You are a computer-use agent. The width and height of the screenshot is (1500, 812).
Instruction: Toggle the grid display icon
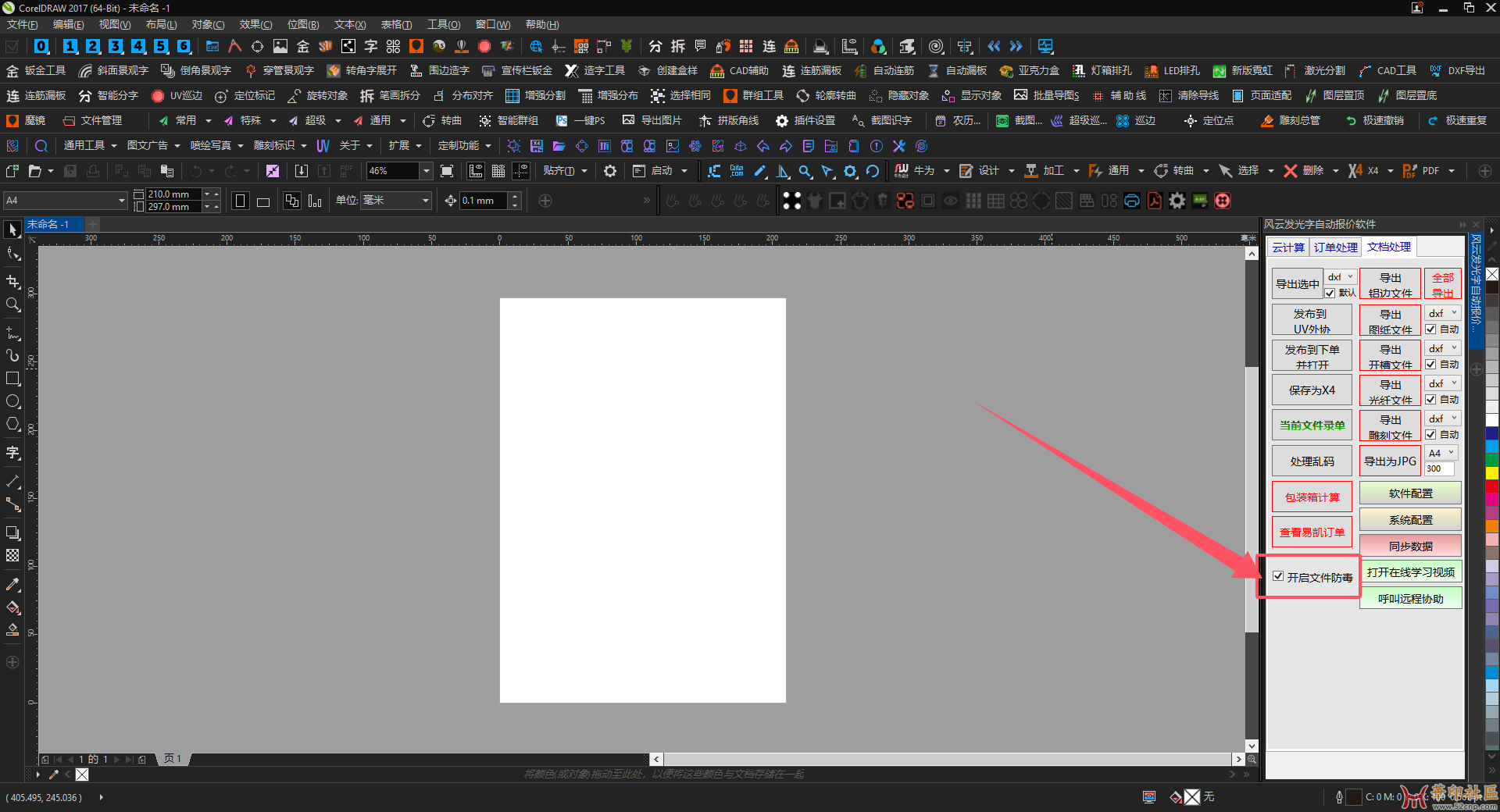[498, 171]
